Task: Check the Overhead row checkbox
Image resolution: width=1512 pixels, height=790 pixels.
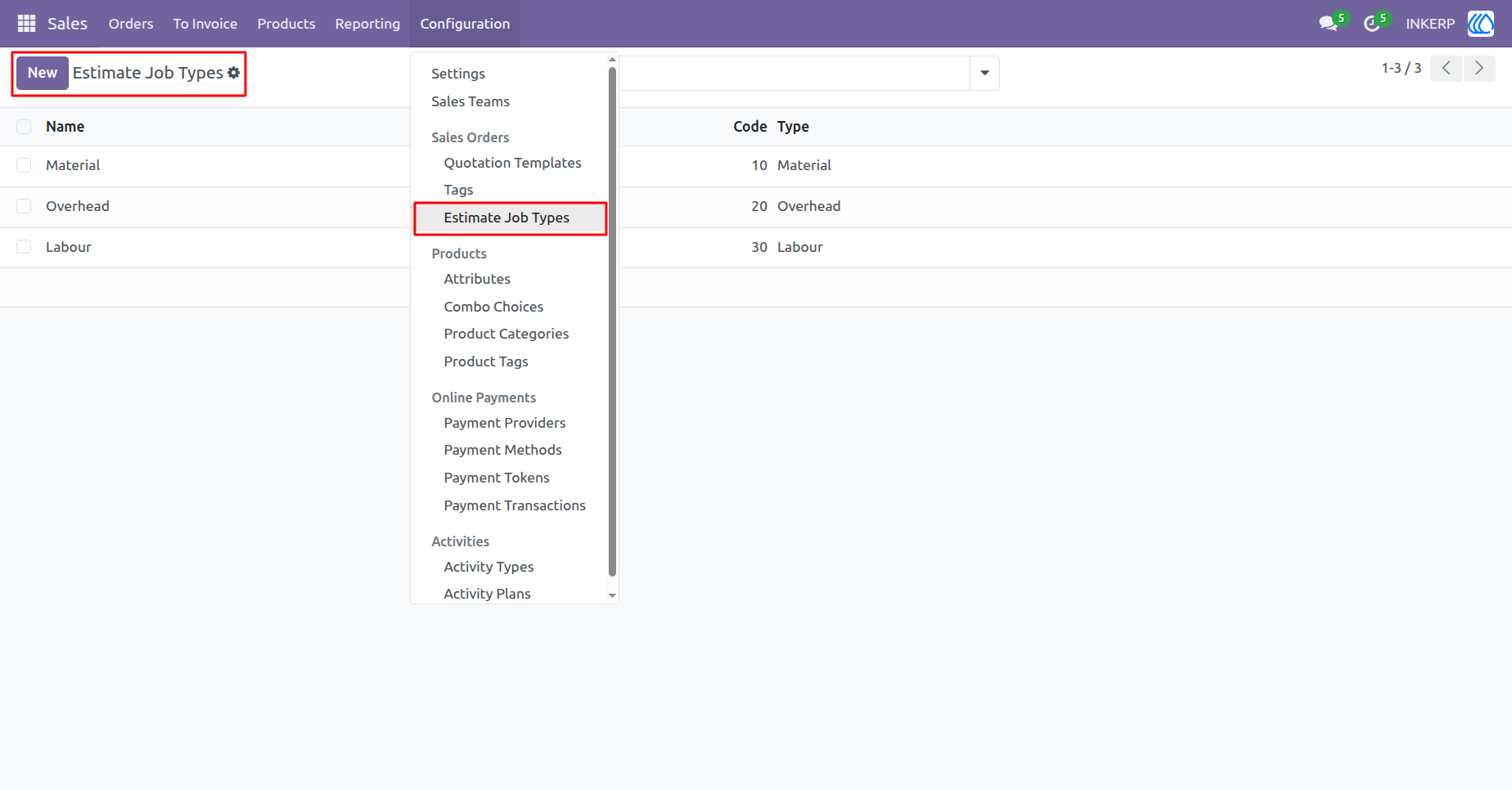Action: 24,206
